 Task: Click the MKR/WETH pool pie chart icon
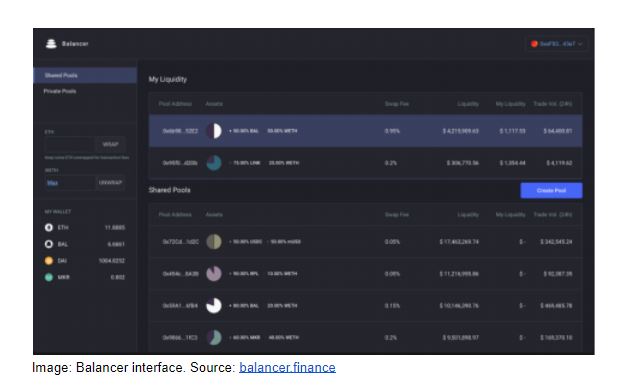pos(214,337)
